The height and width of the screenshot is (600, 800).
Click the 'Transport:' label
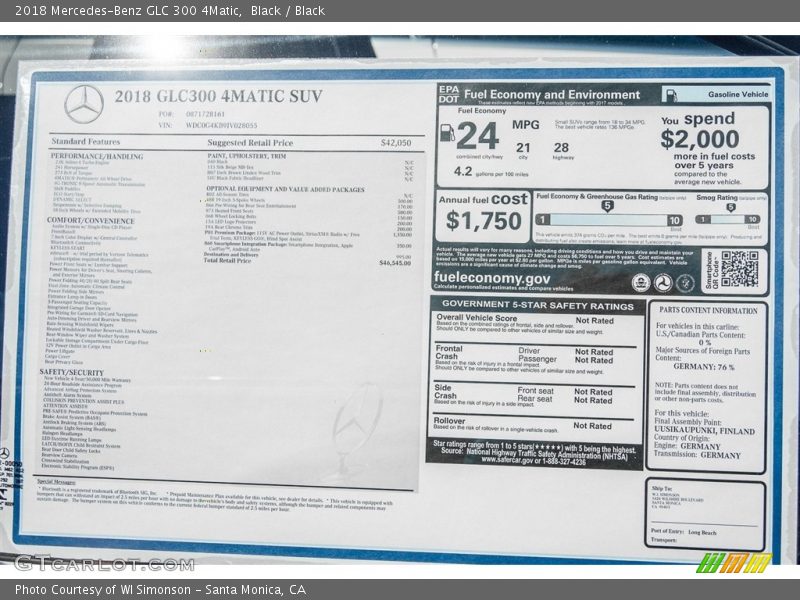[x=664, y=540]
